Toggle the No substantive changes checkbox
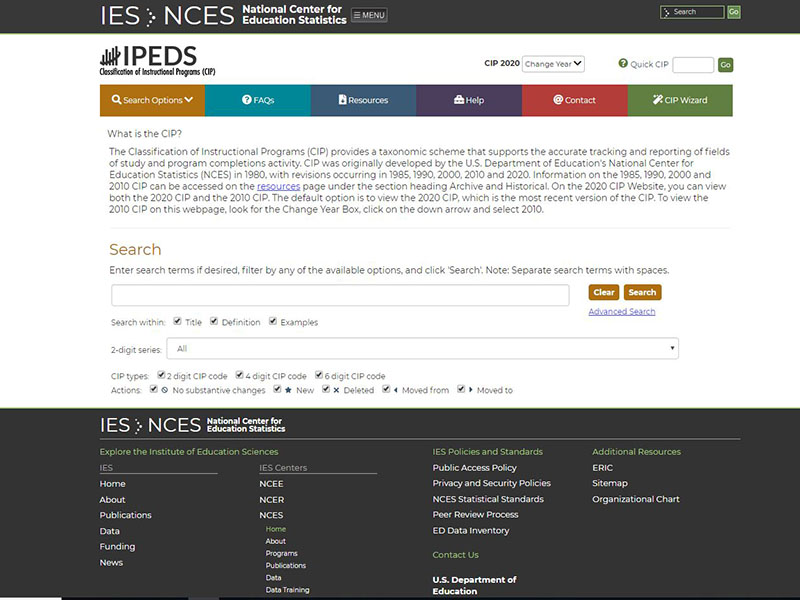Viewport: 800px width, 600px height. coord(154,389)
